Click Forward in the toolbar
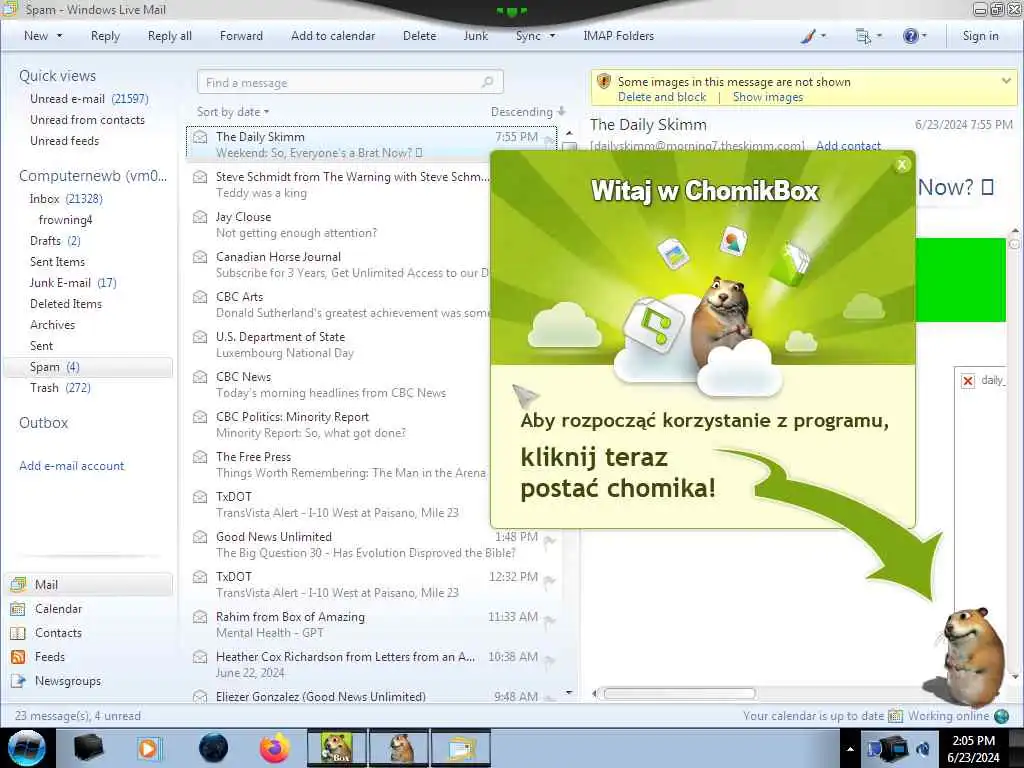Viewport: 1024px width, 768px height. click(241, 36)
